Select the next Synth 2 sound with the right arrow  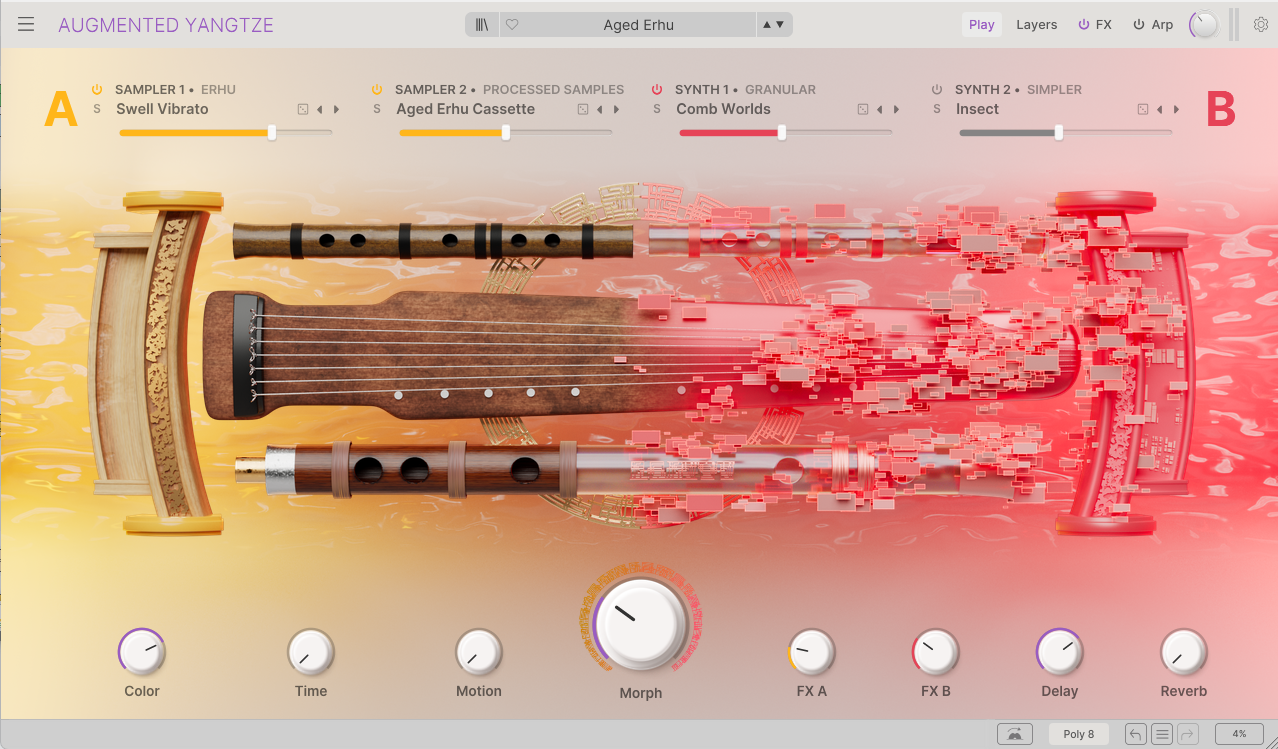[x=1177, y=109]
